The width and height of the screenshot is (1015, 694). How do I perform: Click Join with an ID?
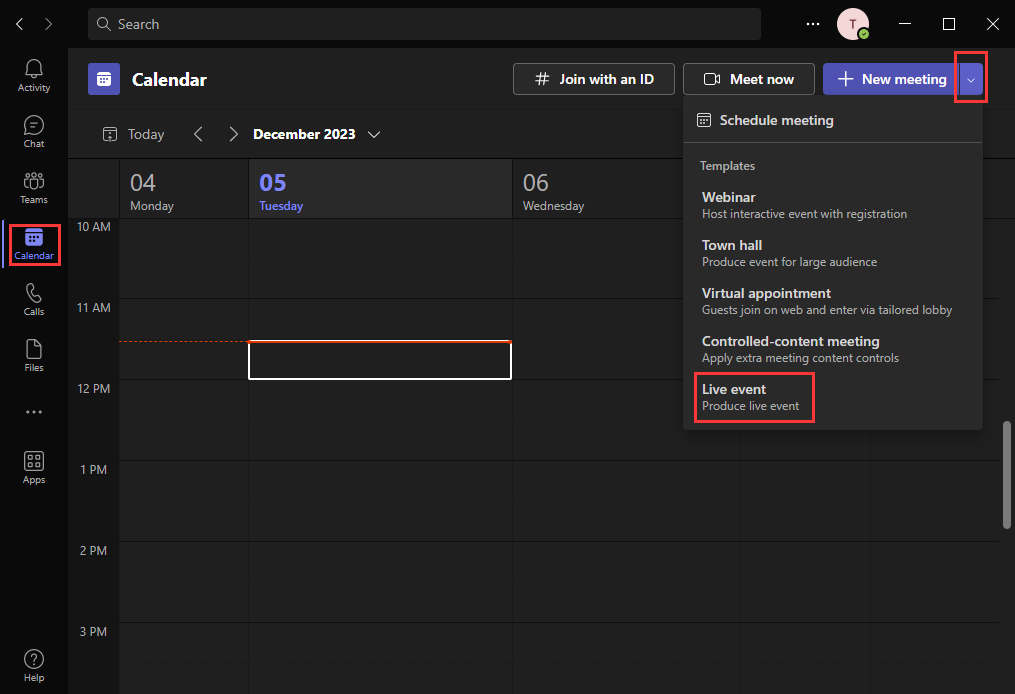tap(593, 78)
